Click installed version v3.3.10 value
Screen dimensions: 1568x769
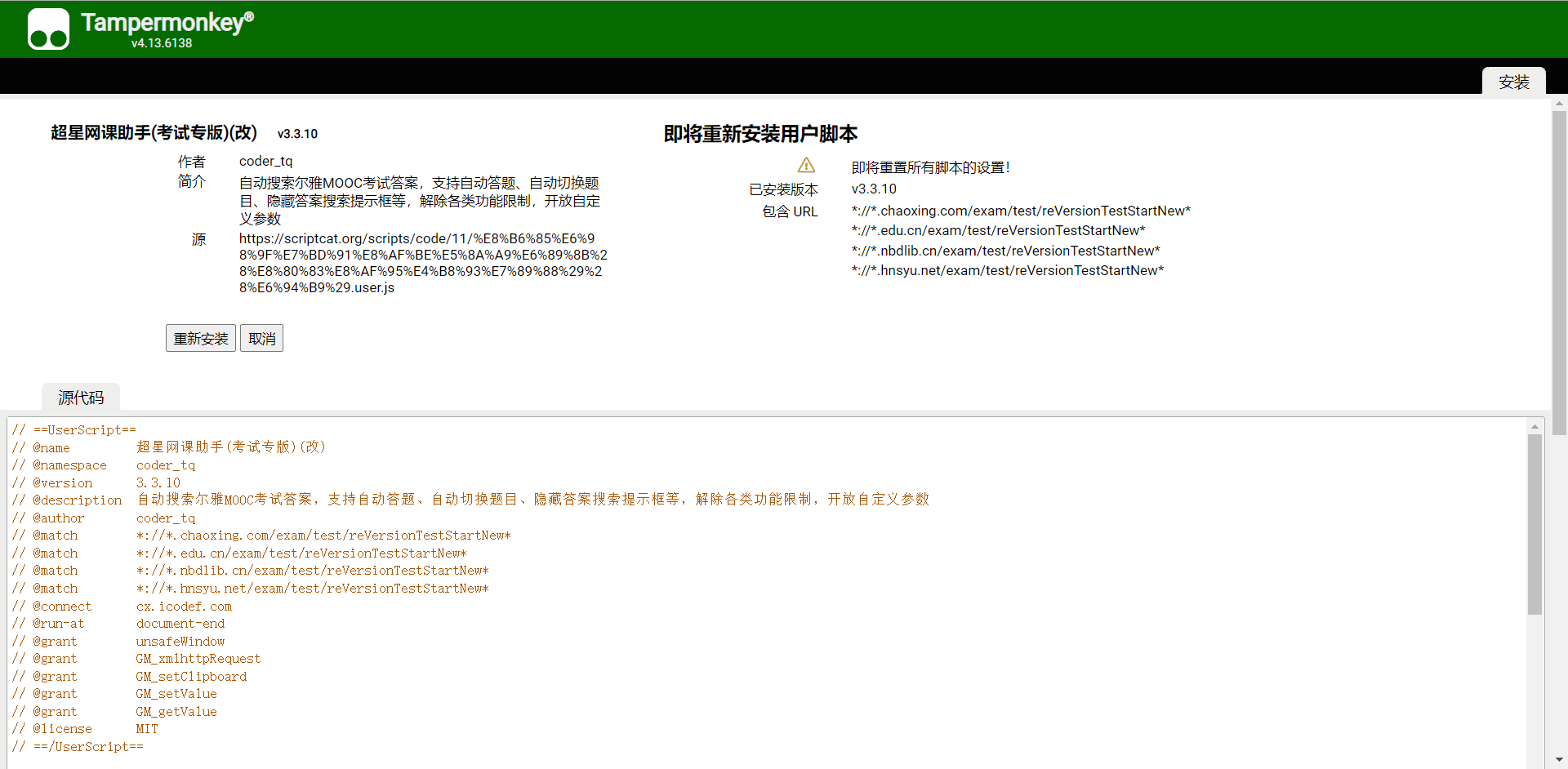click(874, 189)
